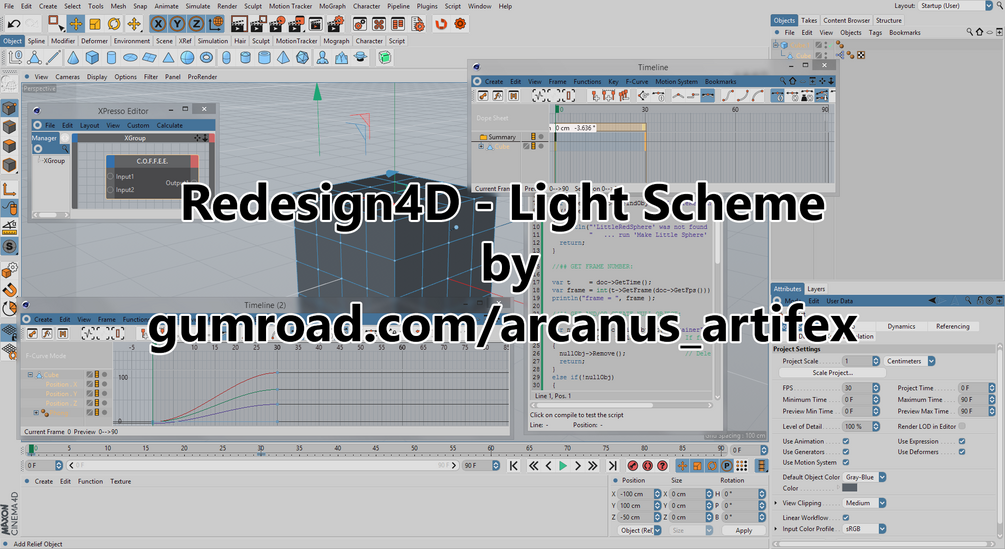Viewport: 1005px width, 549px height.
Task: Click the Apply button in coordinates
Action: click(x=743, y=530)
